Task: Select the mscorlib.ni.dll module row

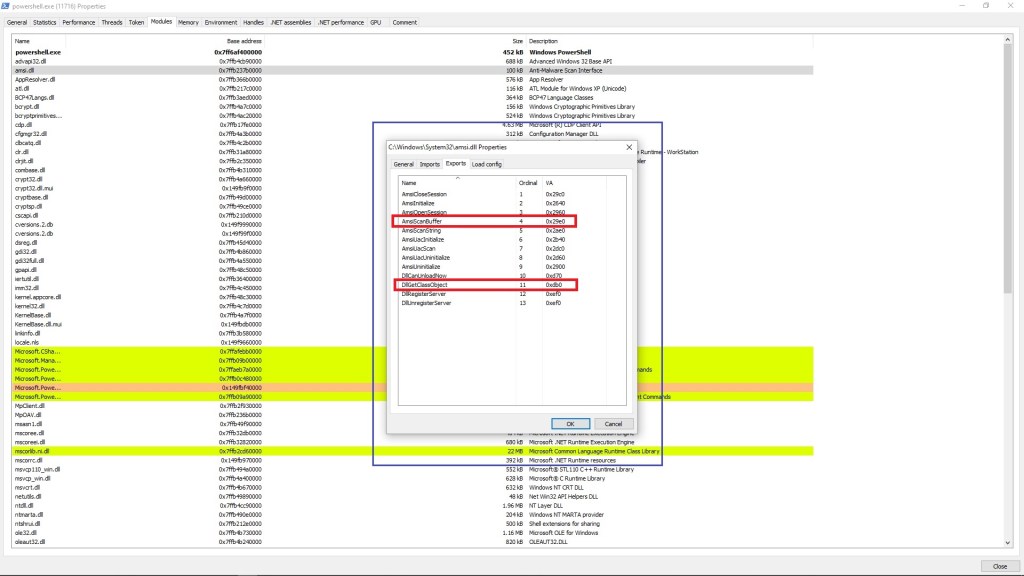Action: point(34,451)
